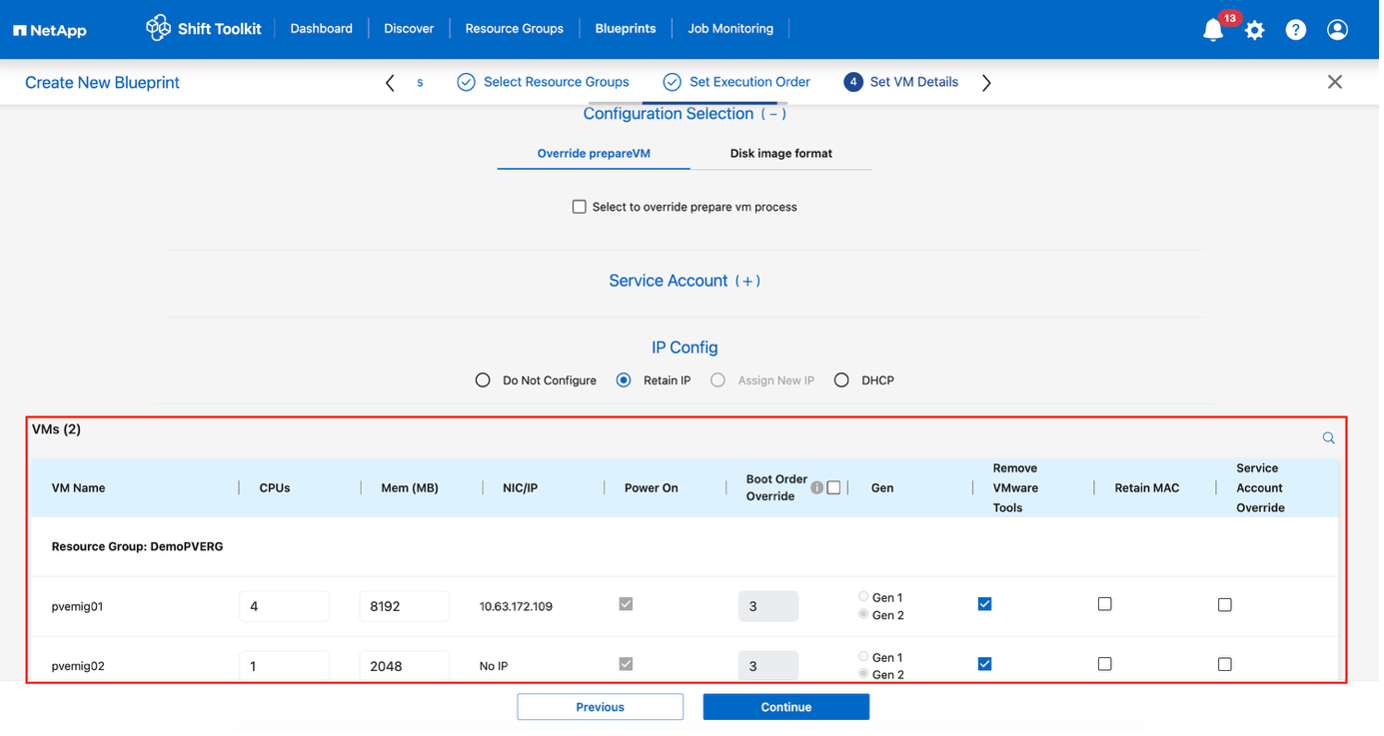
Task: Enable the override prepare vm process checkbox
Action: point(579,206)
